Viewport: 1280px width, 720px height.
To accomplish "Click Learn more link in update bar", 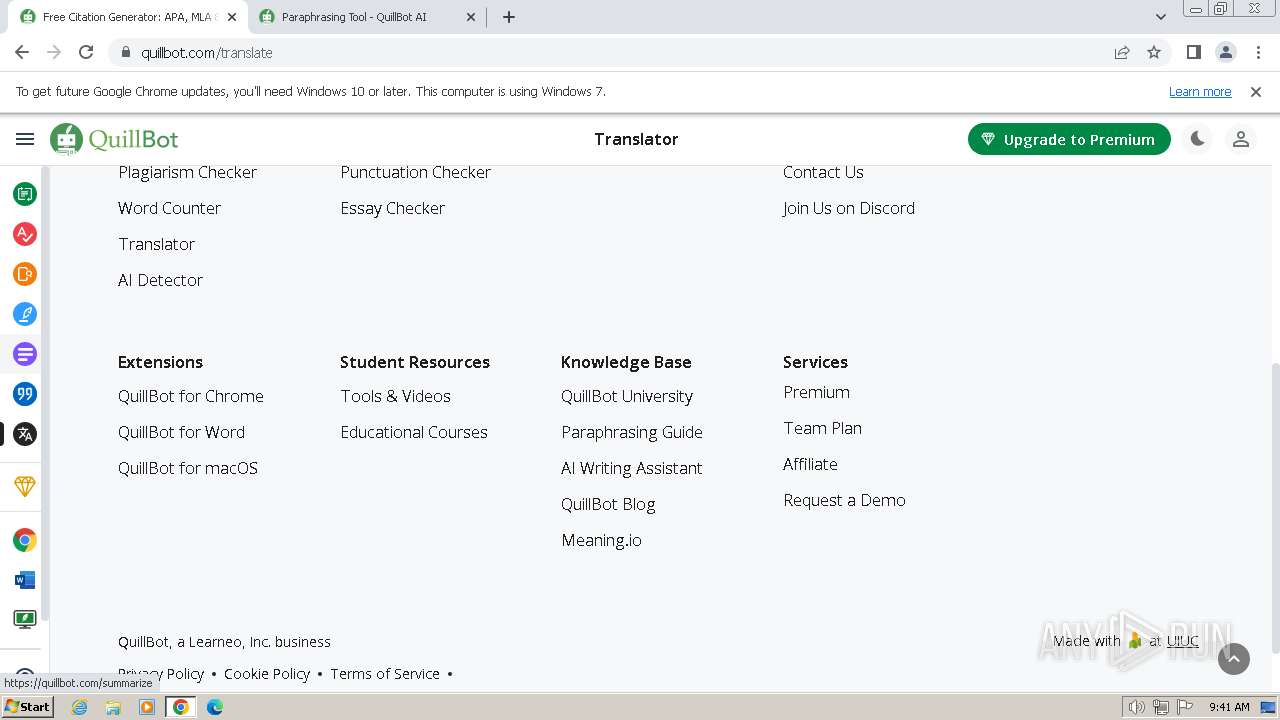I will [1200, 91].
